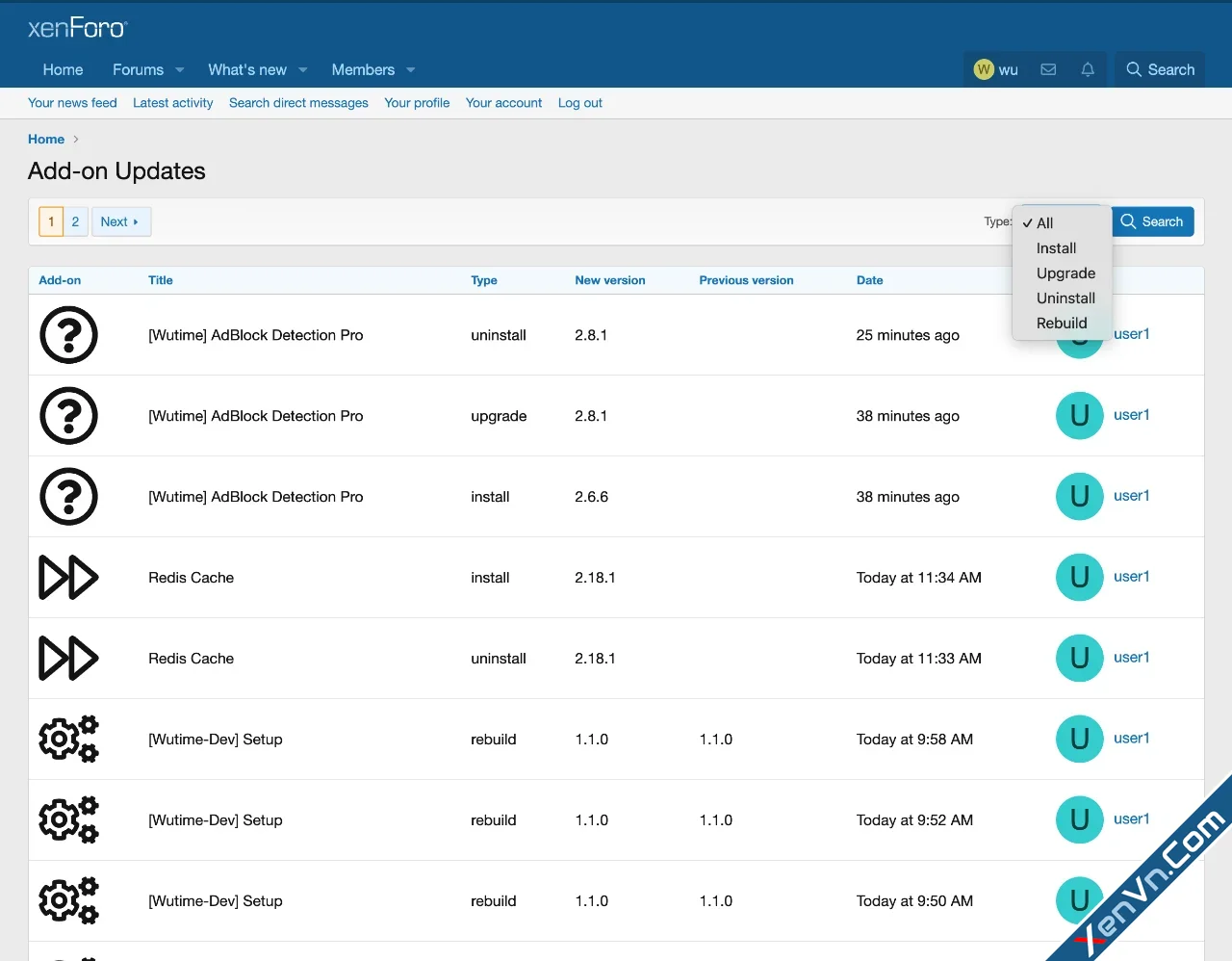Viewport: 1232px width, 961px height.
Task: Open Latest activity
Action: pyautogui.click(x=173, y=103)
